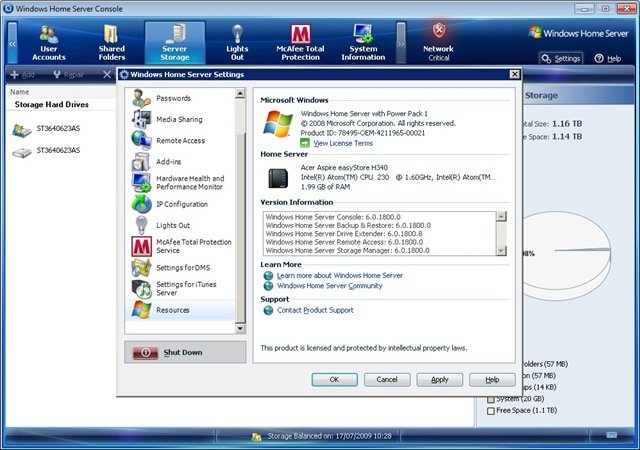Select the Server Storage tab icon

click(176, 34)
